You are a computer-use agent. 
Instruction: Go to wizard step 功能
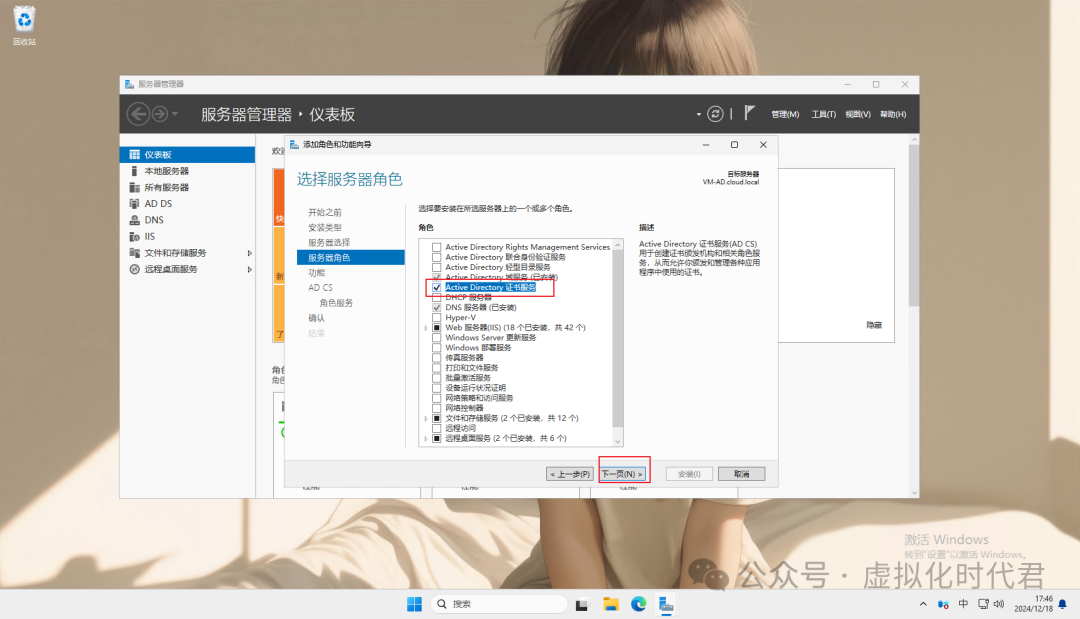tap(316, 273)
